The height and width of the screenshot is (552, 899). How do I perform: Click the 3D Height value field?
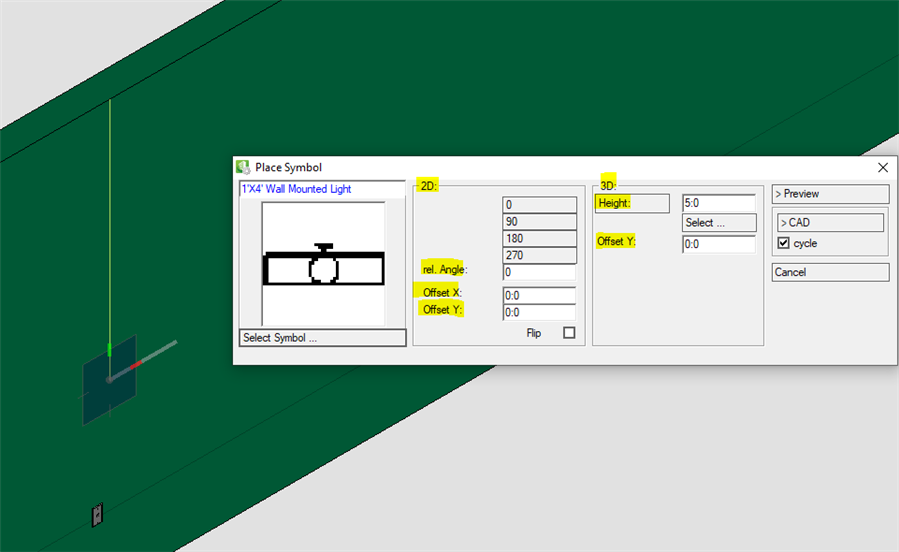[718, 204]
